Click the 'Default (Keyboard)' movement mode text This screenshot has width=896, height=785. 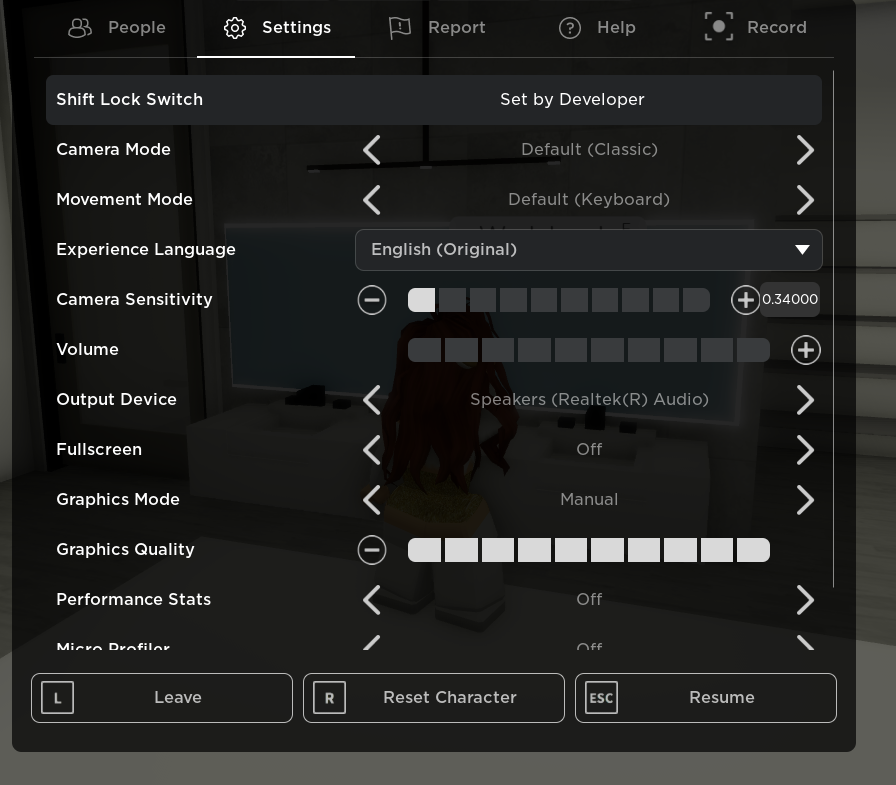(589, 199)
